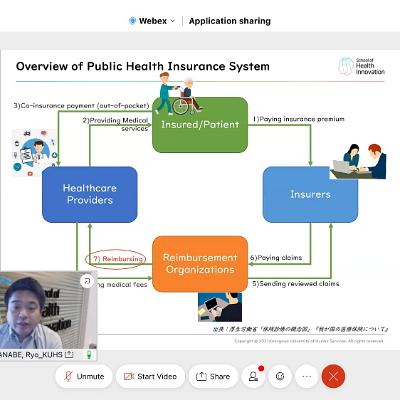The height and width of the screenshot is (400, 400).
Task: Open the Share content button
Action: coord(213,376)
